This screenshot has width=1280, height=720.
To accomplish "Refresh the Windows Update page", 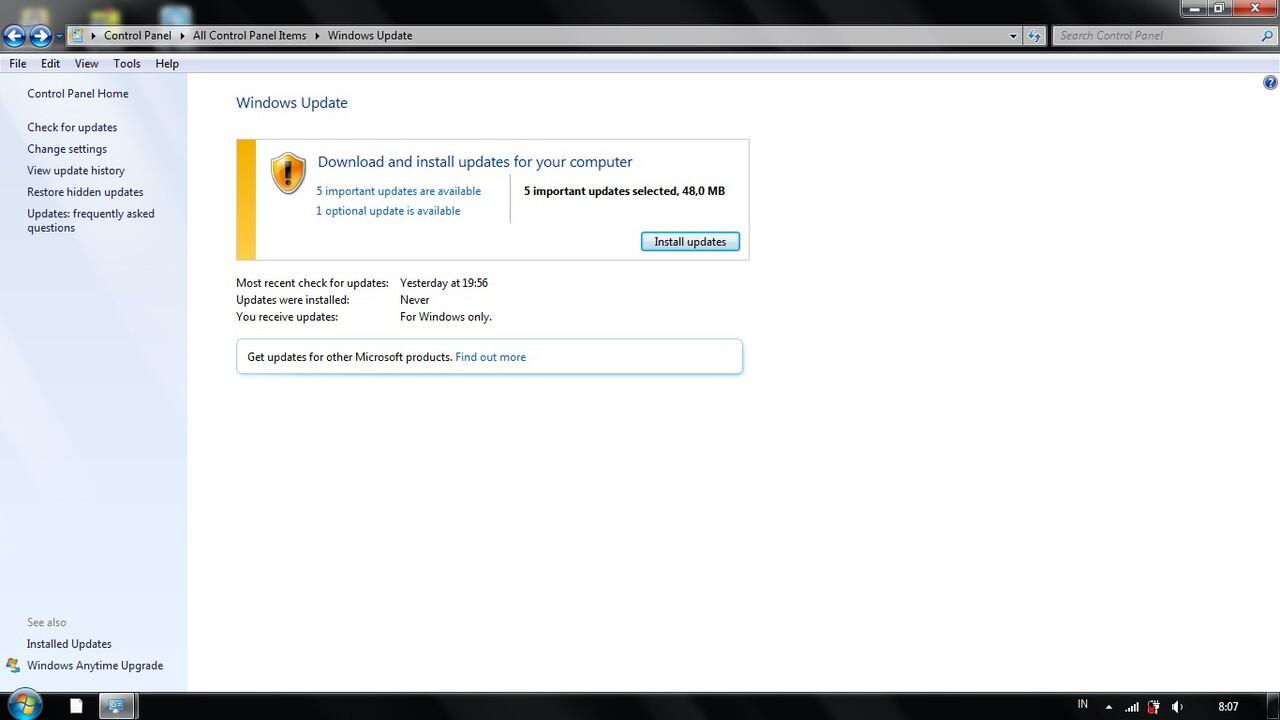I will tap(1035, 35).
